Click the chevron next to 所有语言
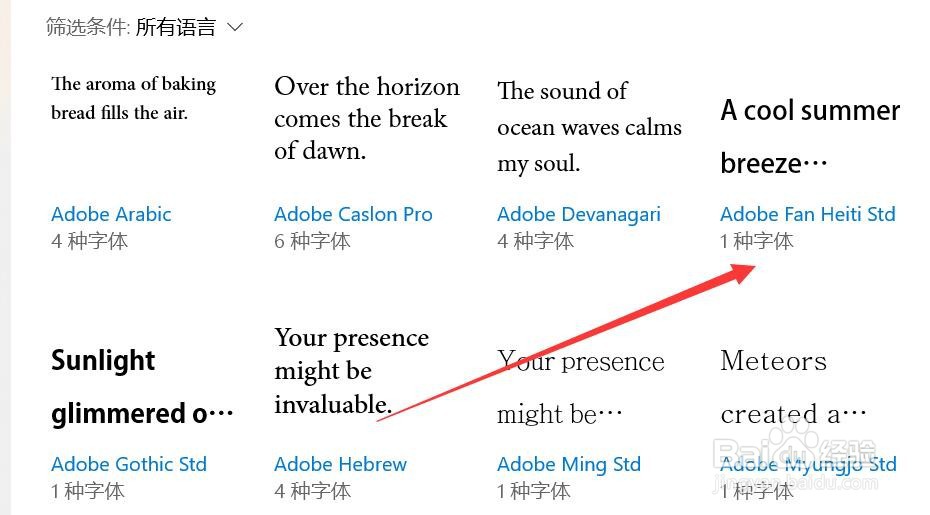The height and width of the screenshot is (515, 930). click(235, 27)
